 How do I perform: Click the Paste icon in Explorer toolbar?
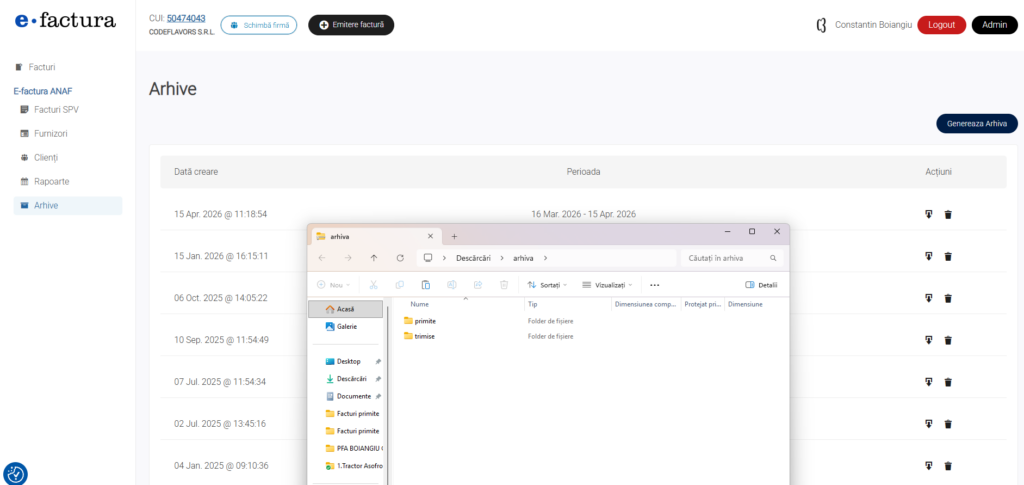[x=425, y=285]
